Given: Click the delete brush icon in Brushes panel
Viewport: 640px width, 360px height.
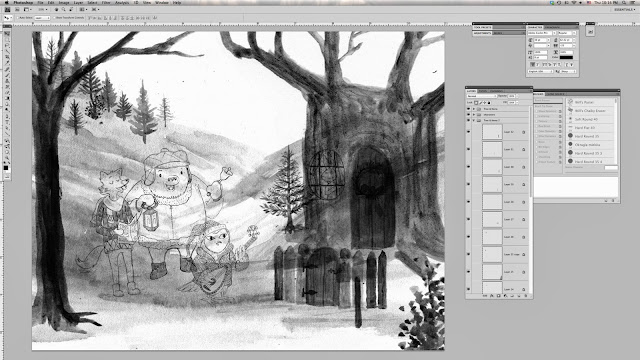Looking at the screenshot, I should point(613,201).
